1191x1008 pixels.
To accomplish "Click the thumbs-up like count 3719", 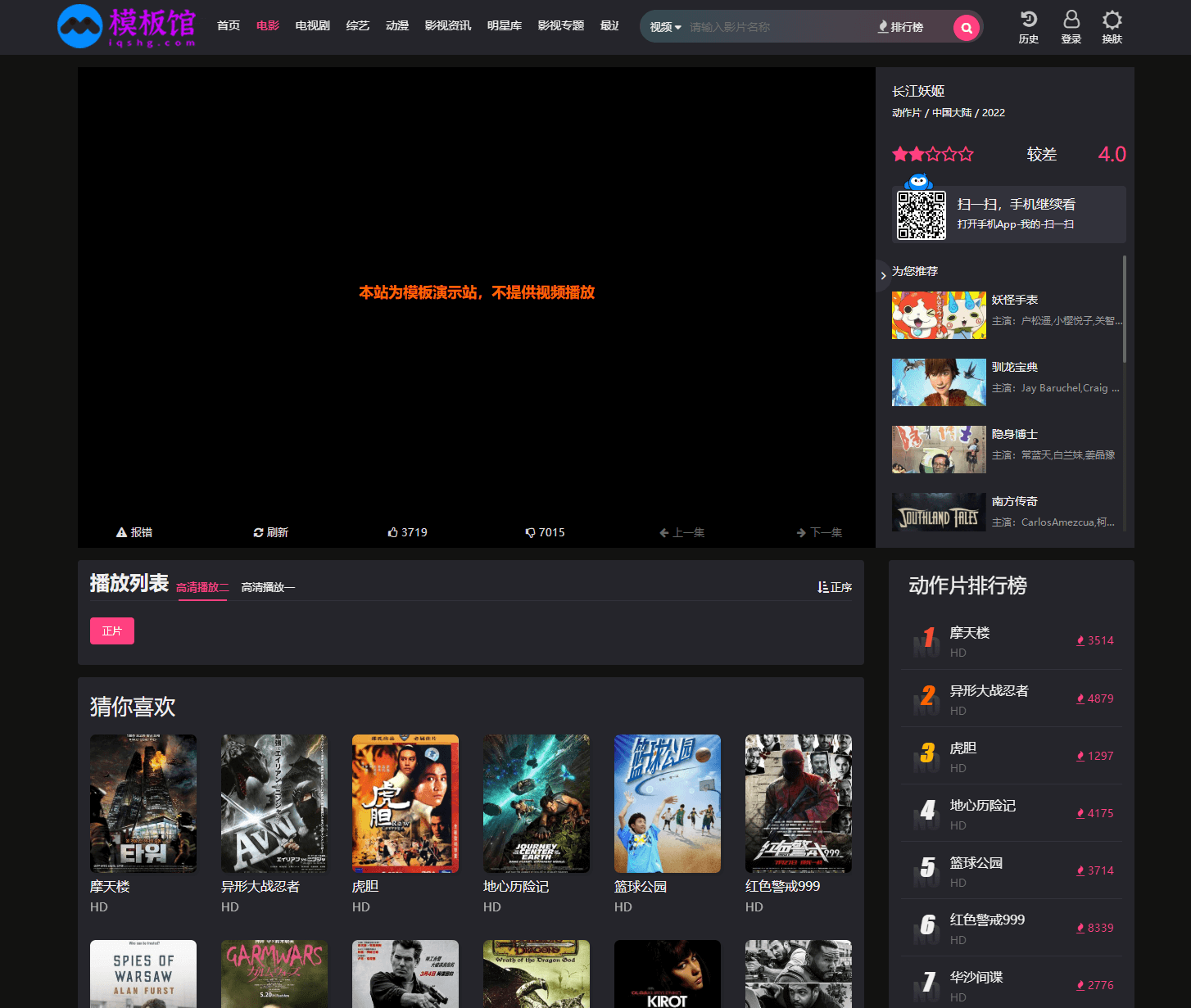I will [407, 532].
